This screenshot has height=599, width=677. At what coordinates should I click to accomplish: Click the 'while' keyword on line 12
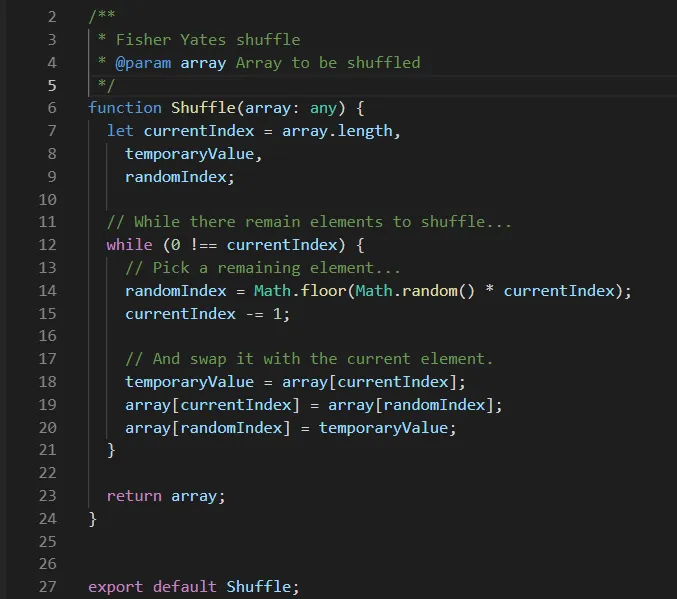pos(129,245)
